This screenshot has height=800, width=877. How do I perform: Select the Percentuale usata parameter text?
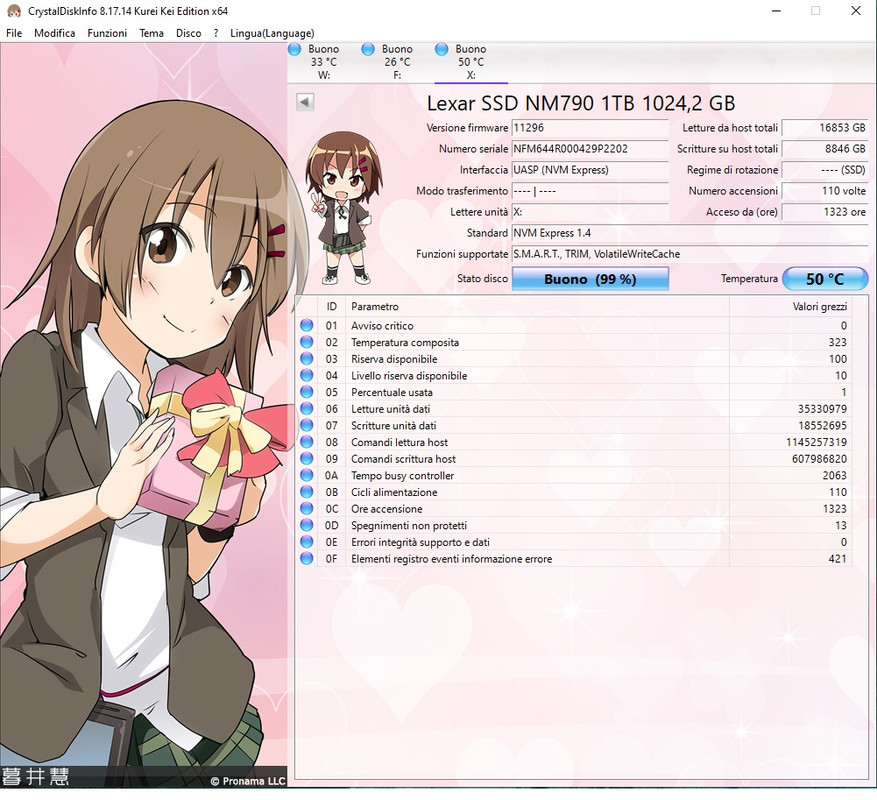pos(392,392)
